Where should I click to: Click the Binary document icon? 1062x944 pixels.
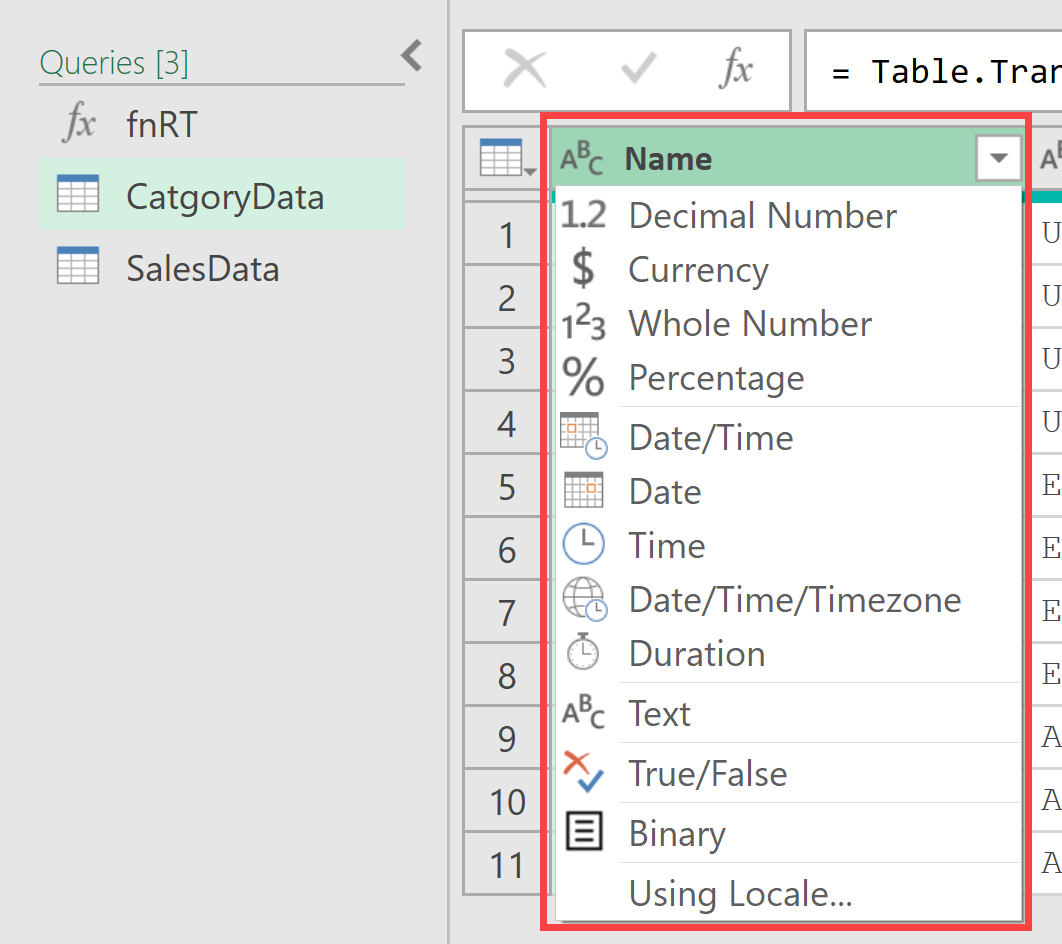pos(584,832)
